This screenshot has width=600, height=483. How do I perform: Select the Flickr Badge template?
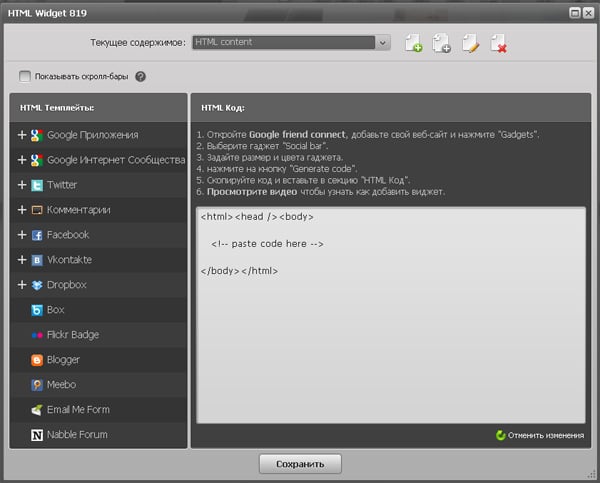[72, 335]
